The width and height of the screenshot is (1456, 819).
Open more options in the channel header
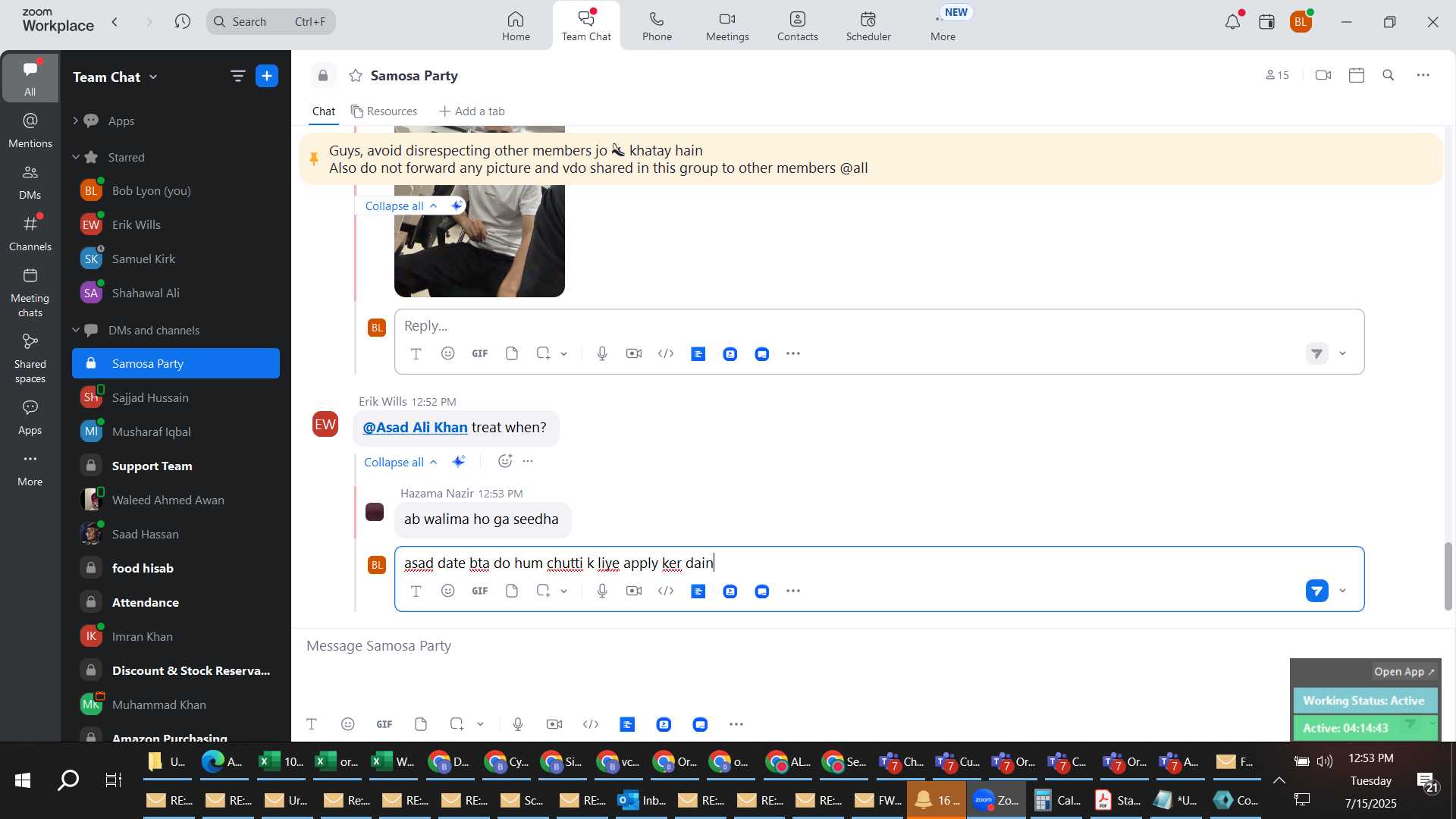pos(1423,75)
